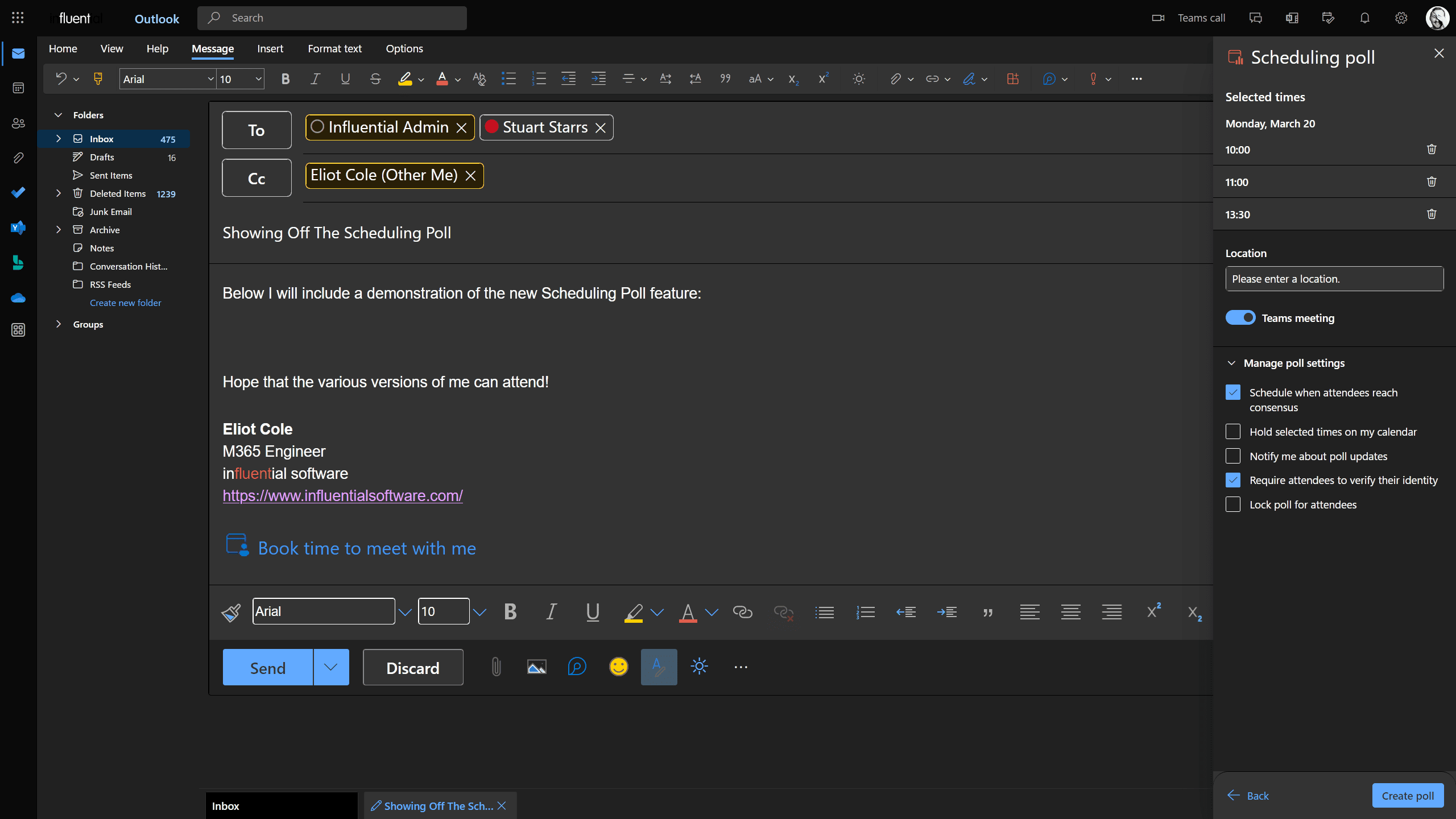This screenshot has height=819, width=1456.
Task: Open the Options tab
Action: point(404,48)
